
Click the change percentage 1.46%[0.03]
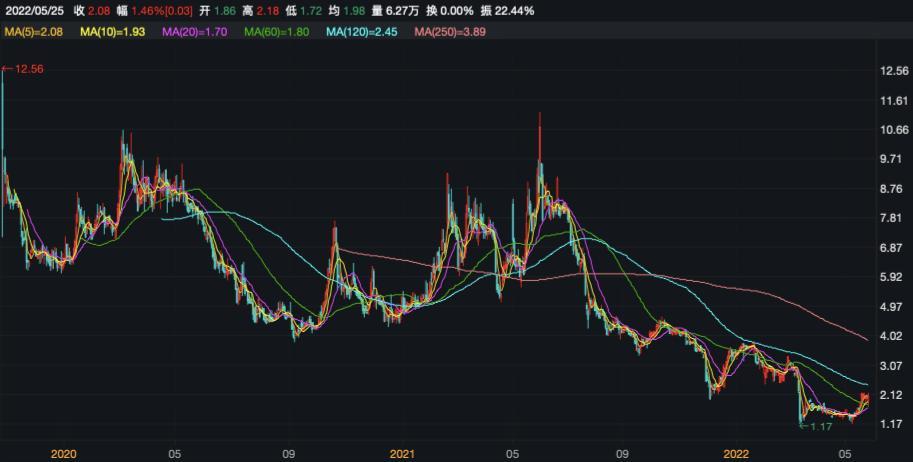click(x=161, y=10)
